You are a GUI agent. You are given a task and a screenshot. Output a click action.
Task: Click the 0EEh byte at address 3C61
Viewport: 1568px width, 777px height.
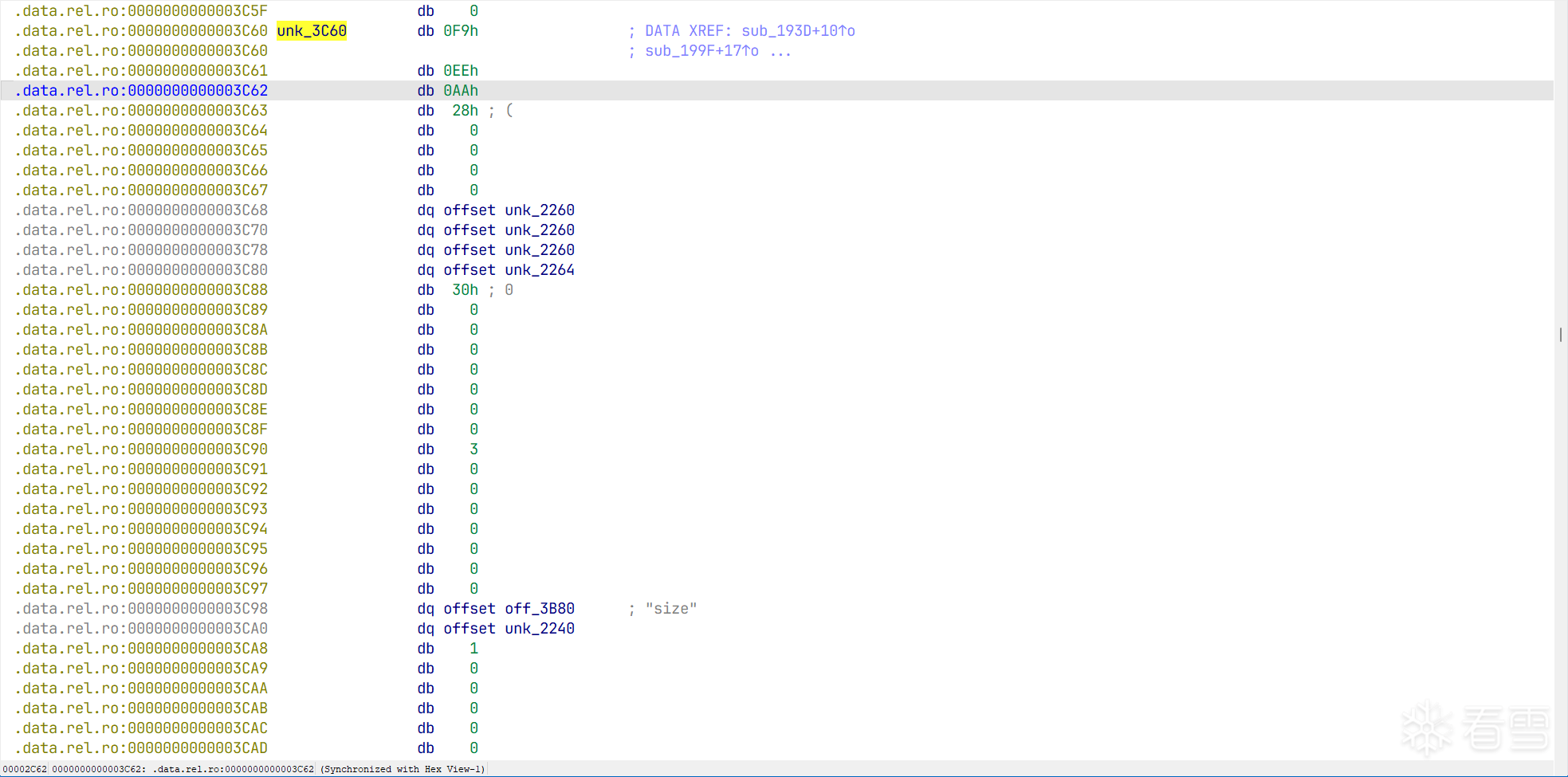point(461,71)
